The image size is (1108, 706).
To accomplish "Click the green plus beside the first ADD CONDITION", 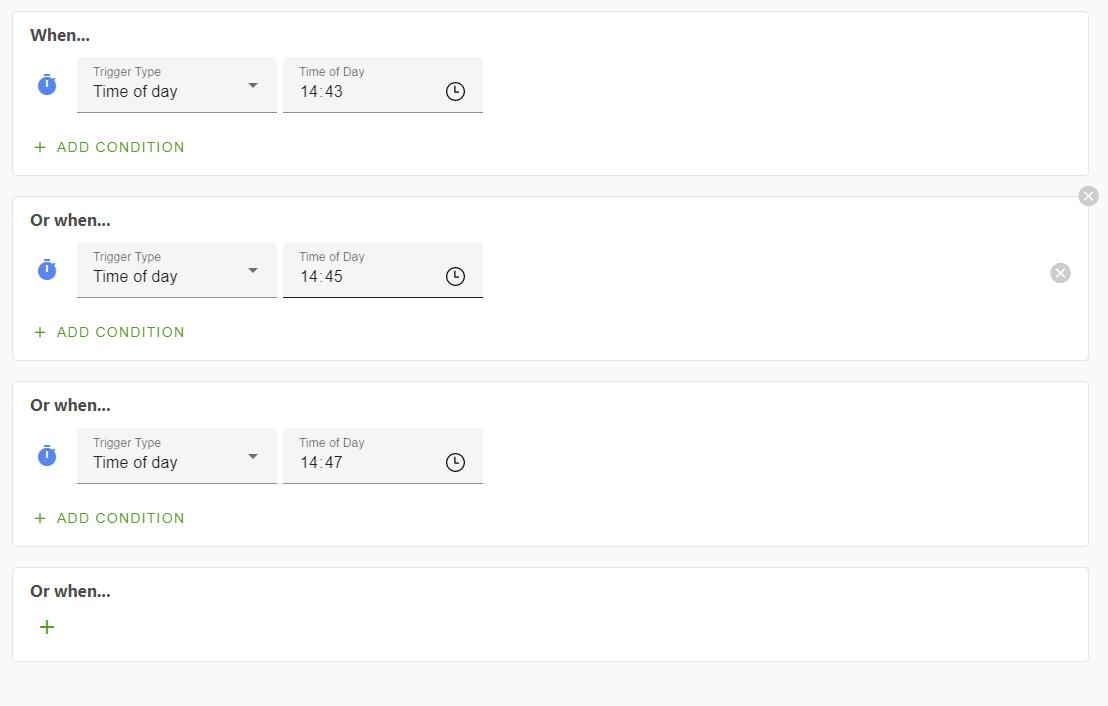I will pyautogui.click(x=39, y=147).
